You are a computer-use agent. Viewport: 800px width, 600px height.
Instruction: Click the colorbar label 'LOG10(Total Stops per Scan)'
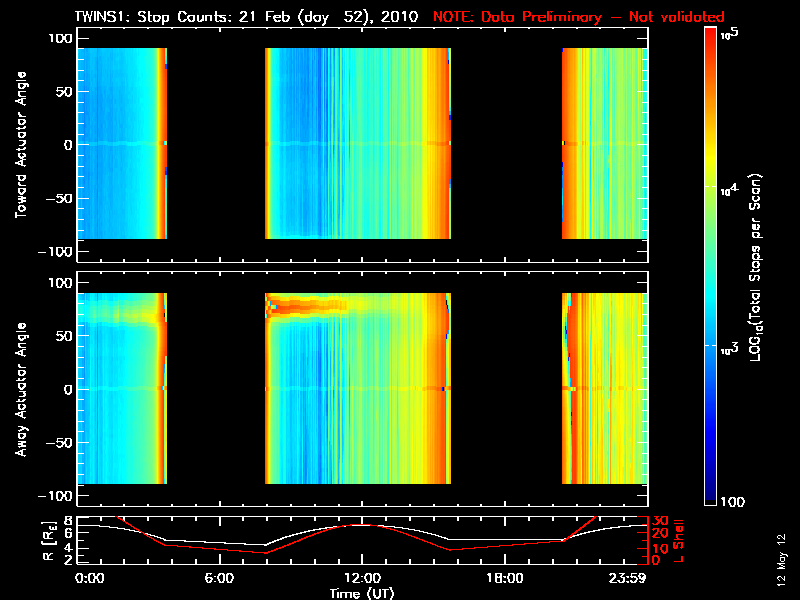click(755, 267)
